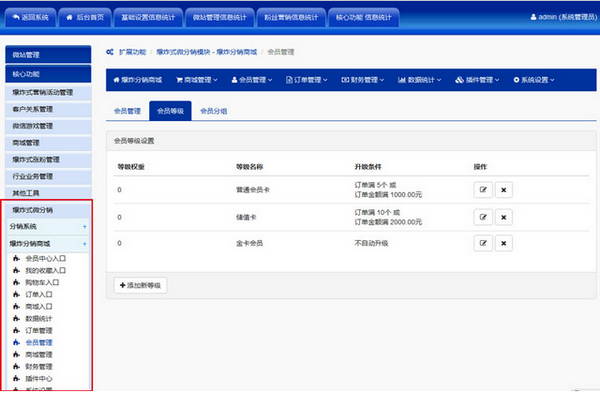
Task: Open 微站管理 sidebar section
Action: (48, 54)
